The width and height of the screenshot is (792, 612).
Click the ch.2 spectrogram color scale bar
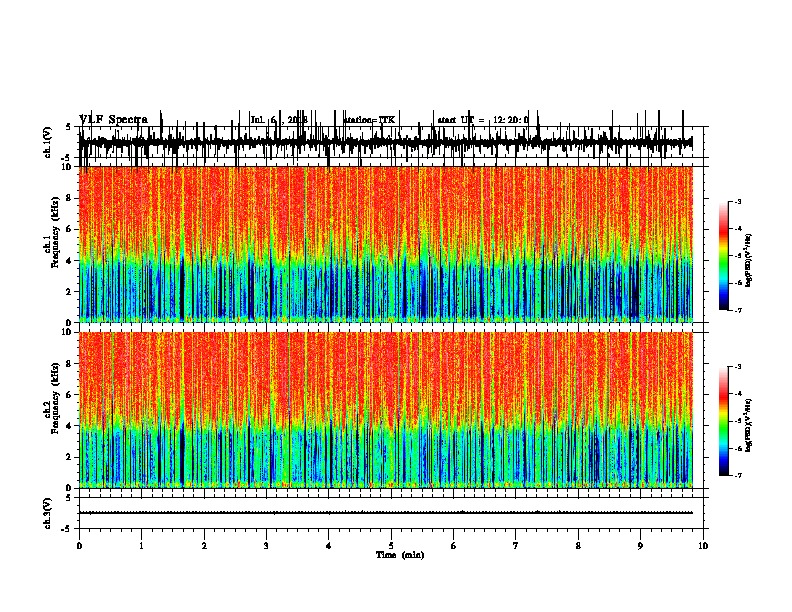point(724,421)
